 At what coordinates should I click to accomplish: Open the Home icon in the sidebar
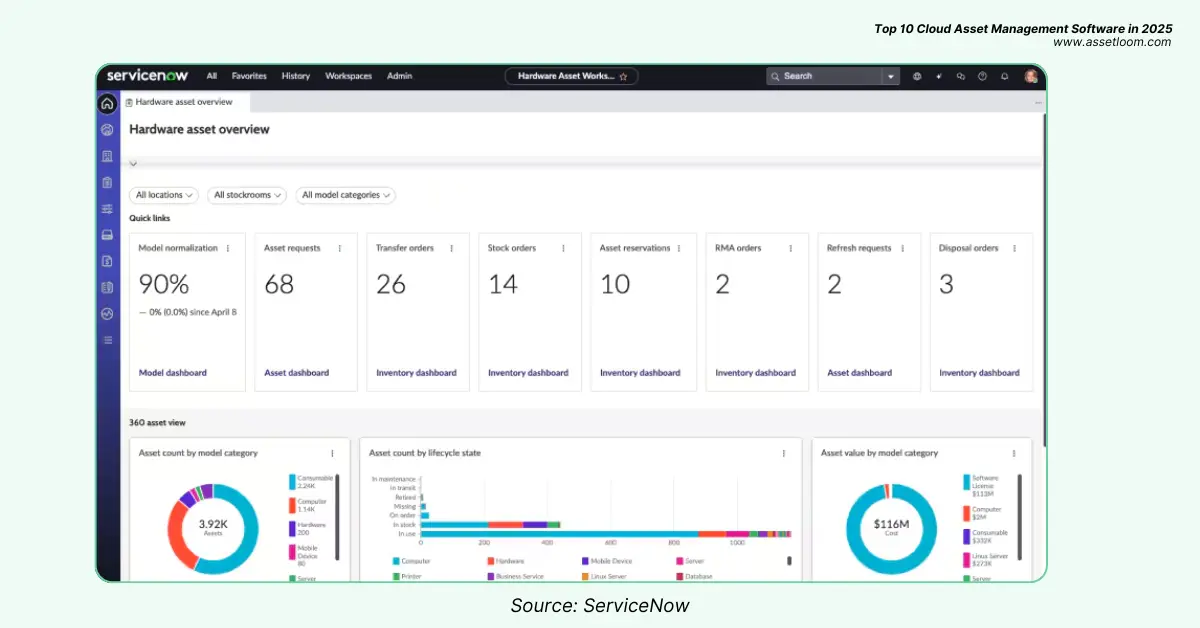(x=107, y=103)
